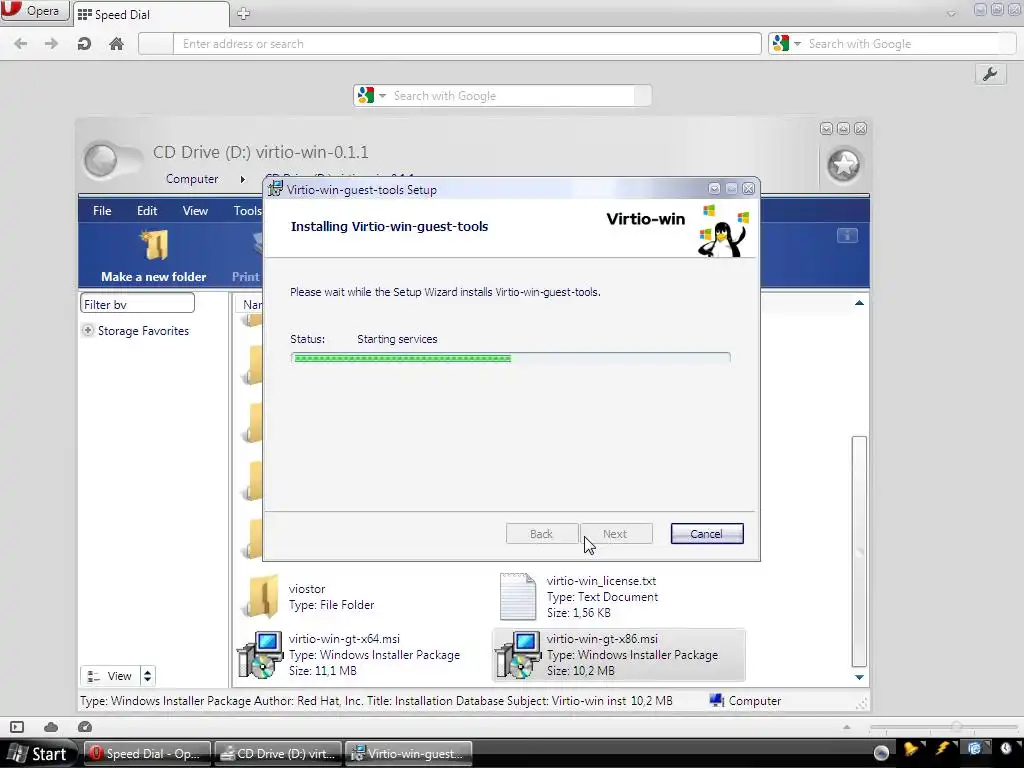
Task: Open the View menu in explorer
Action: click(195, 210)
